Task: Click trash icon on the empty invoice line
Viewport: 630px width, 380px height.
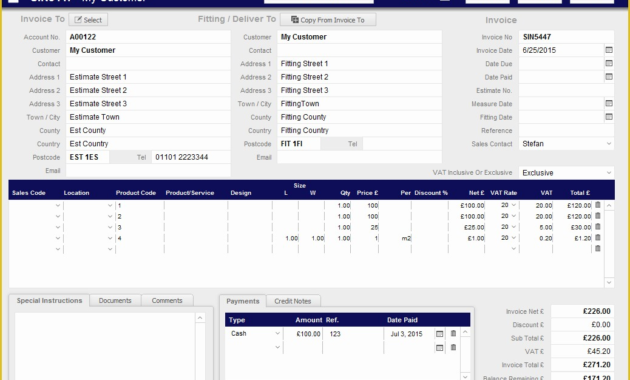Action: click(x=598, y=249)
